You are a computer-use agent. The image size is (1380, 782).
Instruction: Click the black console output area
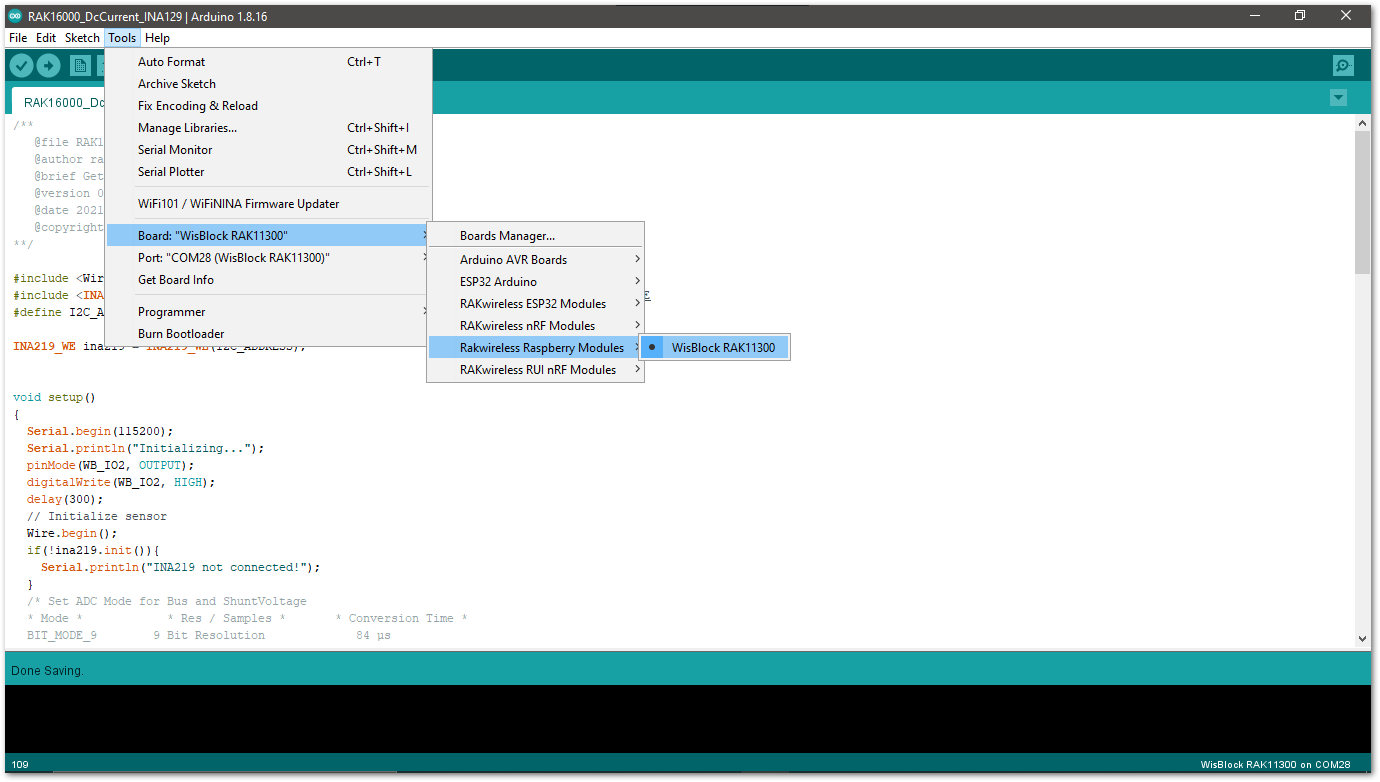(689, 719)
